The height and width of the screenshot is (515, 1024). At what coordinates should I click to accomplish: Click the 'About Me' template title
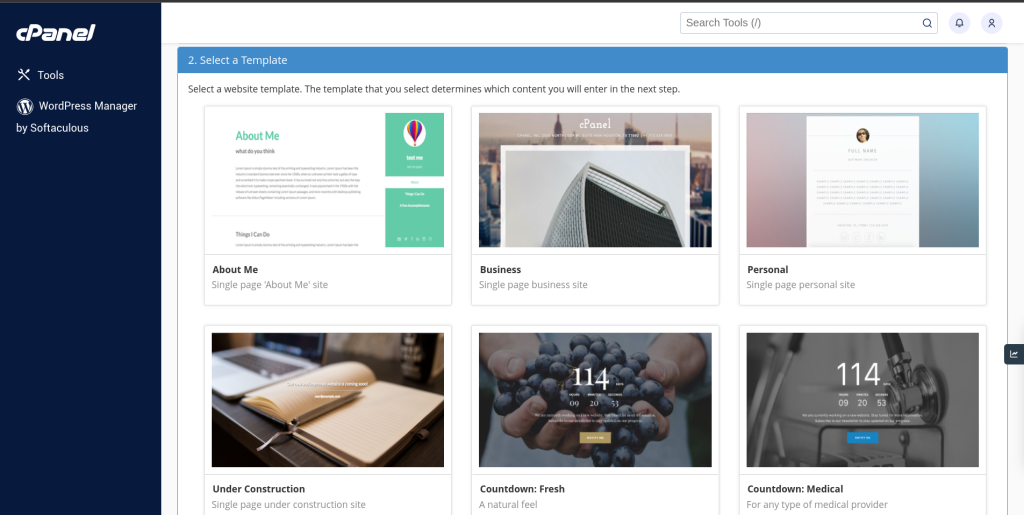tap(235, 270)
